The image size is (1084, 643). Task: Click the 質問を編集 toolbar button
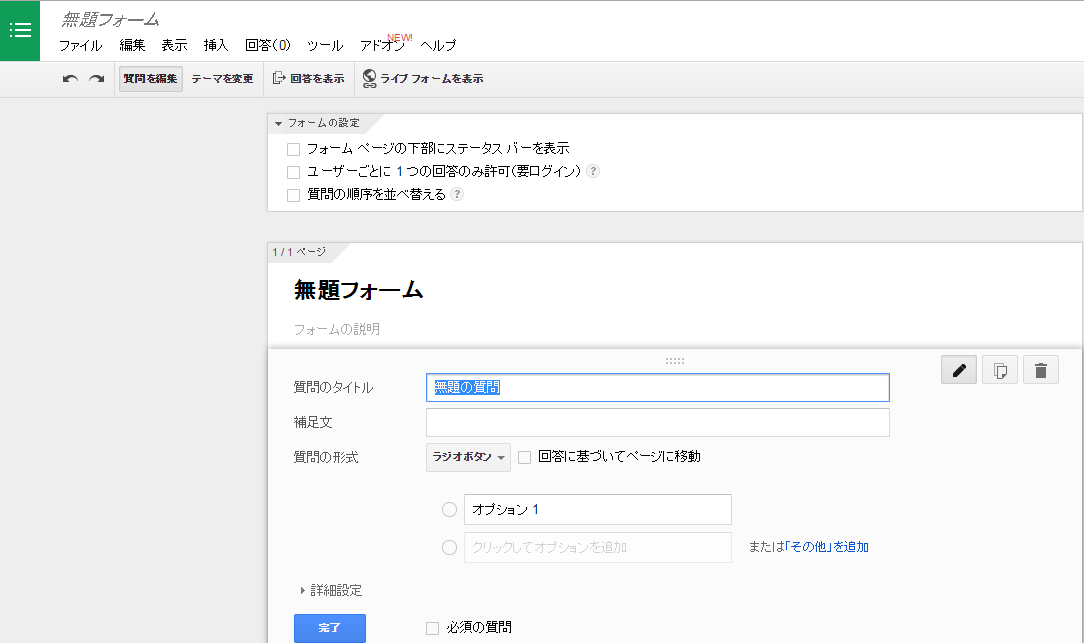[151, 79]
